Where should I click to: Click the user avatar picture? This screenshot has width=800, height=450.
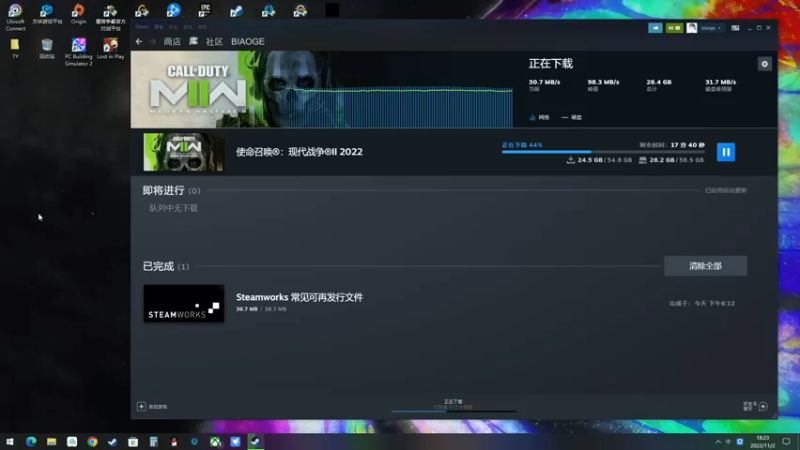691,28
